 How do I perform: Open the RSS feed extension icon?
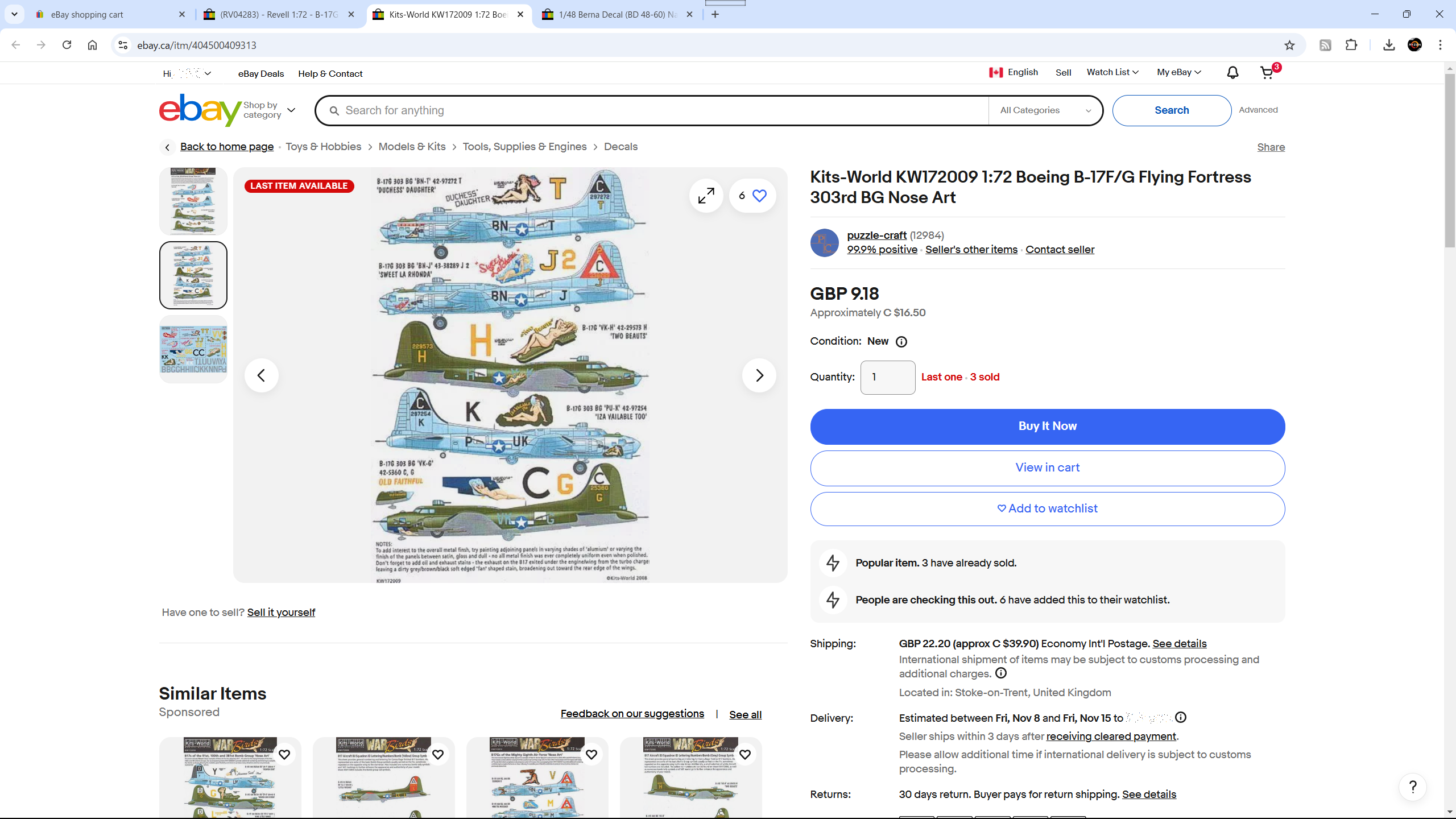pos(1325,45)
